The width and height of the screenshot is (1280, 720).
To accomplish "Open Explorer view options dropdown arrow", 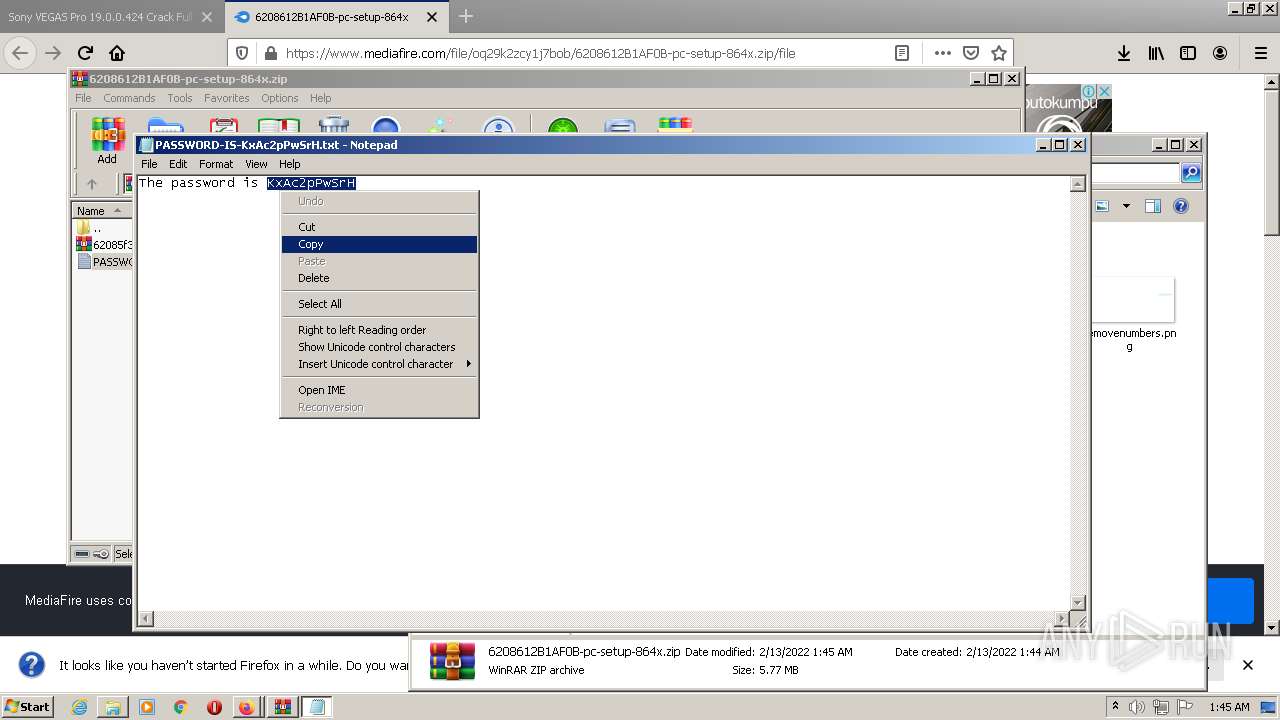I will (x=1126, y=206).
